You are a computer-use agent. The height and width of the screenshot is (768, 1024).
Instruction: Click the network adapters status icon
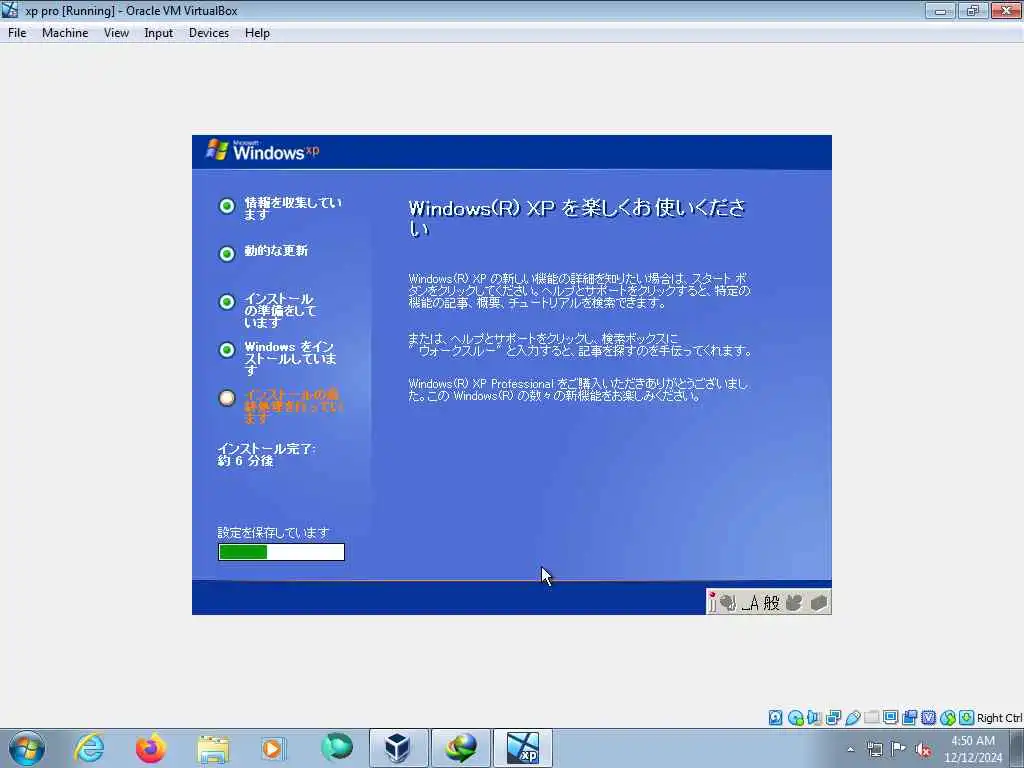(x=833, y=718)
